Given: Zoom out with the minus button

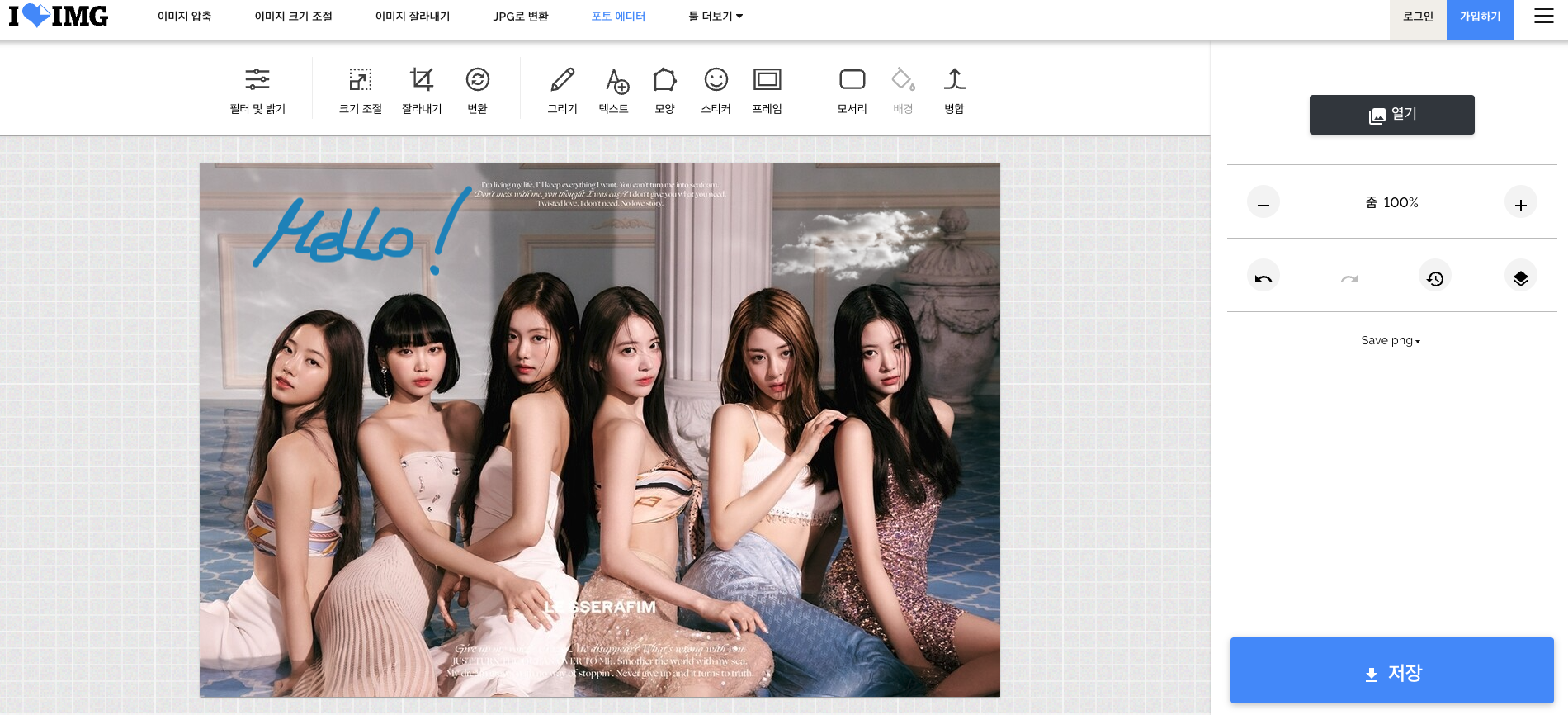Looking at the screenshot, I should tap(1263, 202).
